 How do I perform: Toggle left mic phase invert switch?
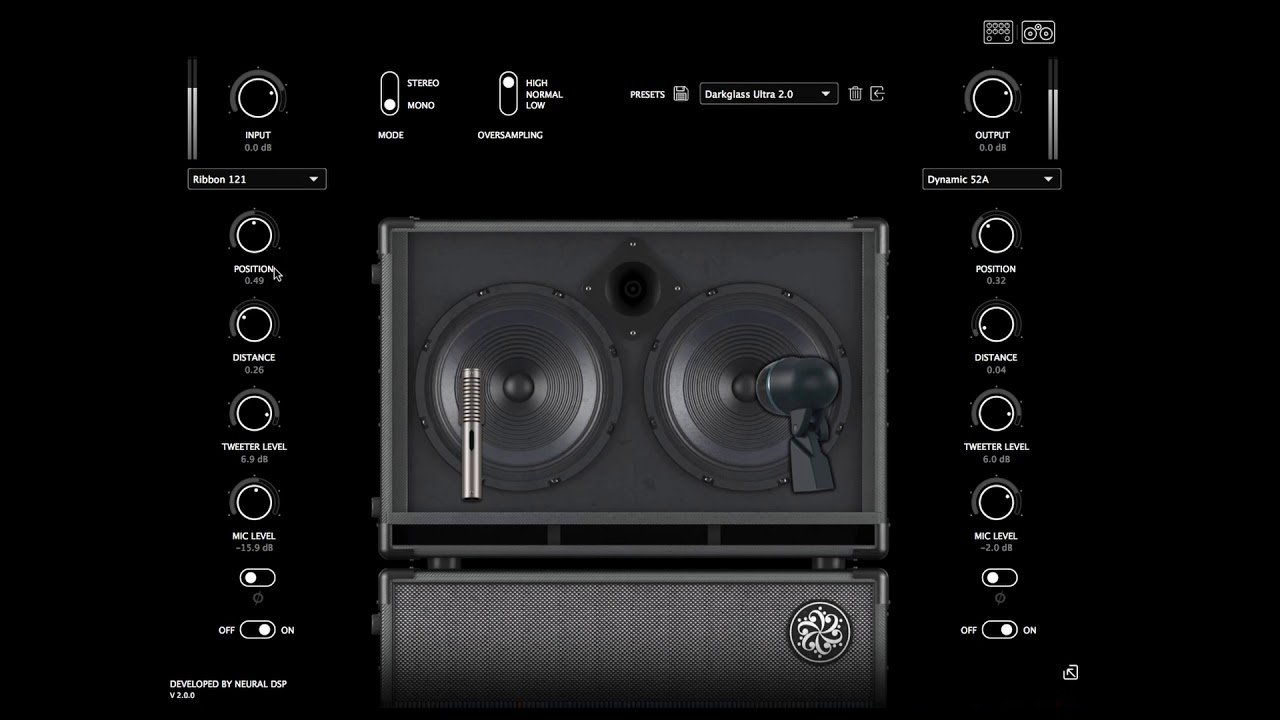point(257,578)
